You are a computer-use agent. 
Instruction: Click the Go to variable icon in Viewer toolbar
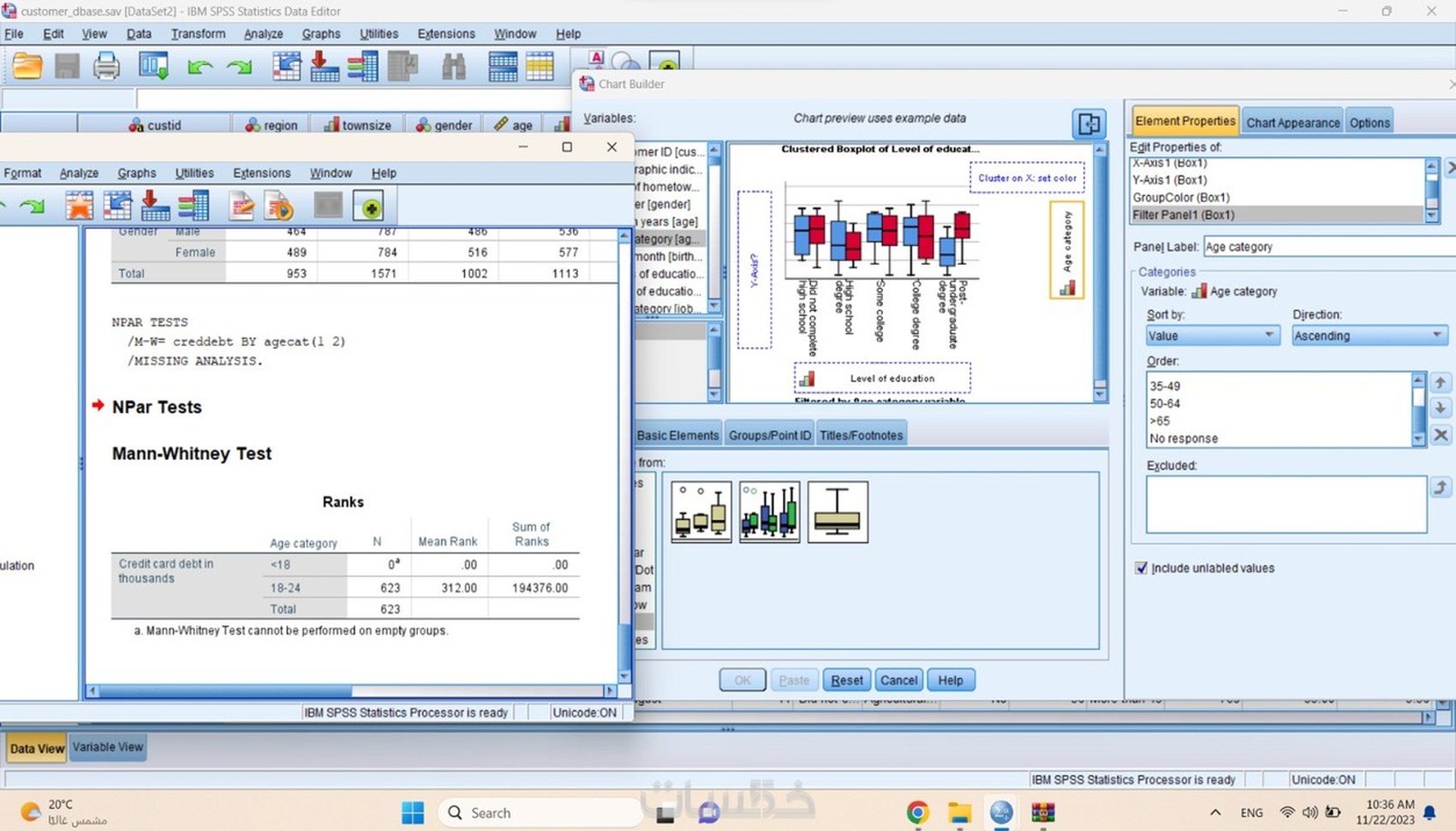(x=155, y=206)
